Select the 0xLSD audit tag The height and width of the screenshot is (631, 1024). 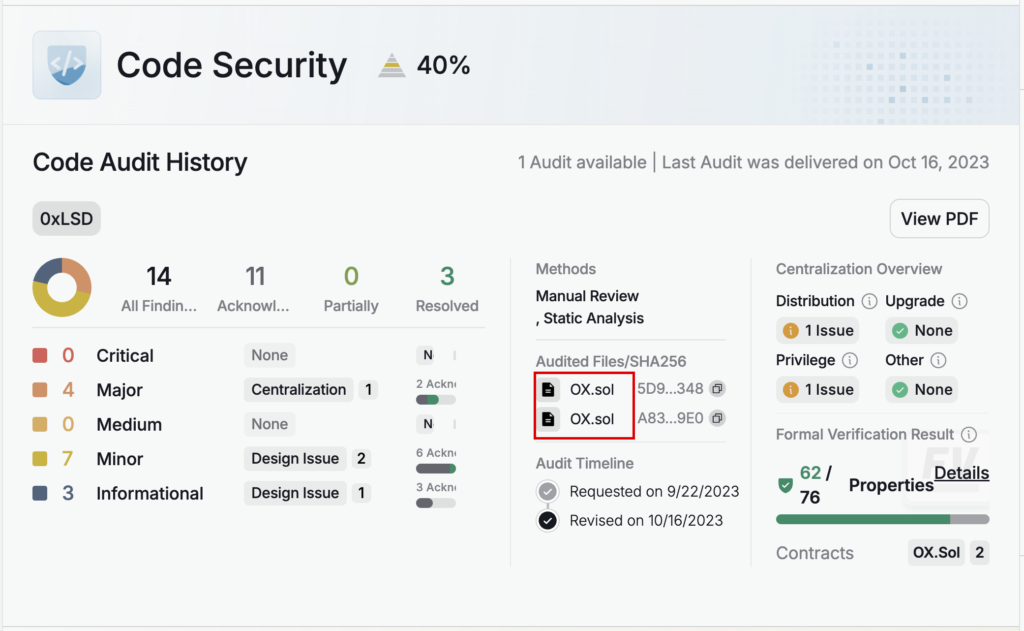click(67, 219)
